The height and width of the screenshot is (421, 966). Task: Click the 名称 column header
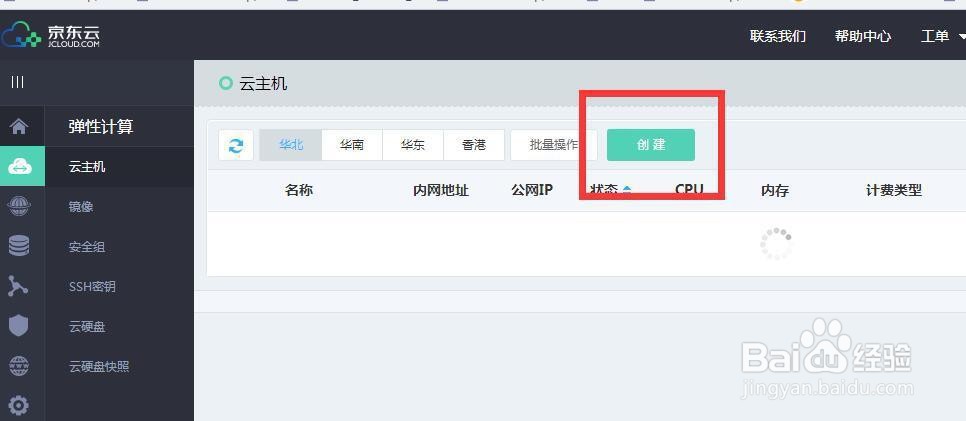pyautogui.click(x=299, y=190)
